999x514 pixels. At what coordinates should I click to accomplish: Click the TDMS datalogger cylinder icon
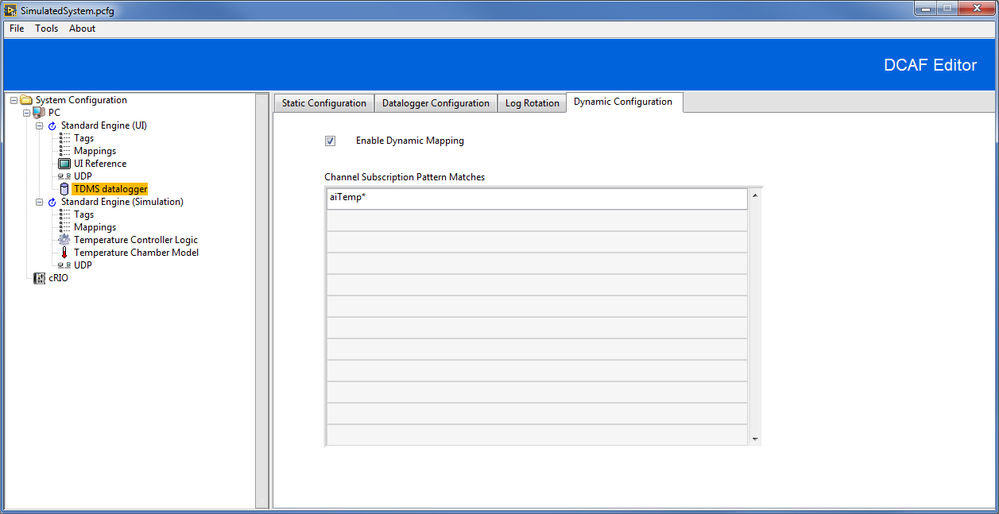click(x=64, y=189)
